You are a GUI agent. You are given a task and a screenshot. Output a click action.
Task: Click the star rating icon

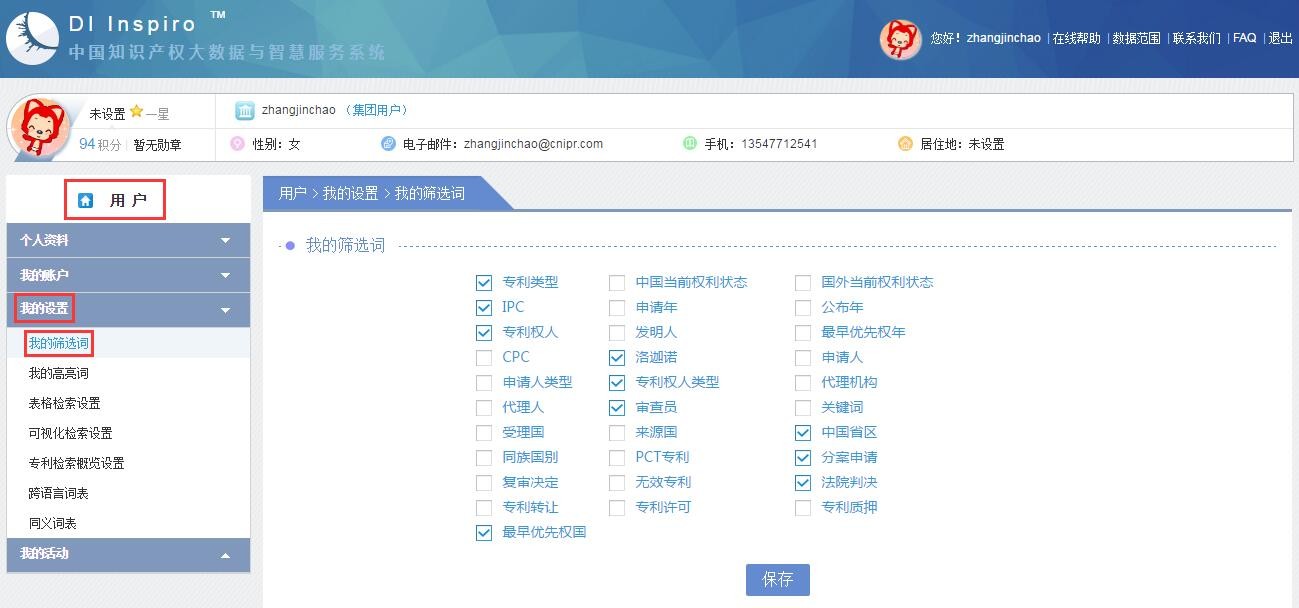(136, 112)
